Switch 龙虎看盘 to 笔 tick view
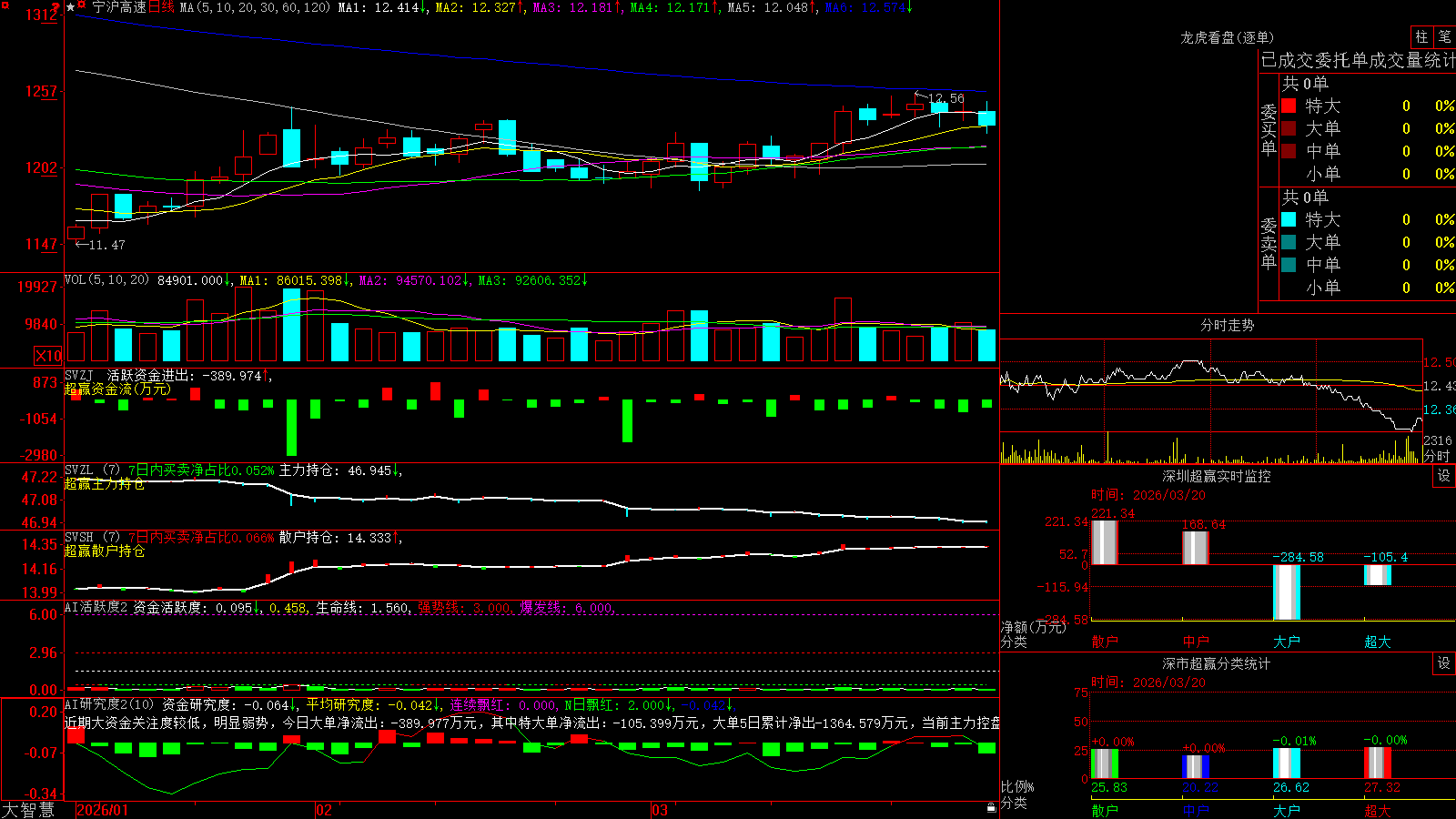 click(x=1444, y=37)
